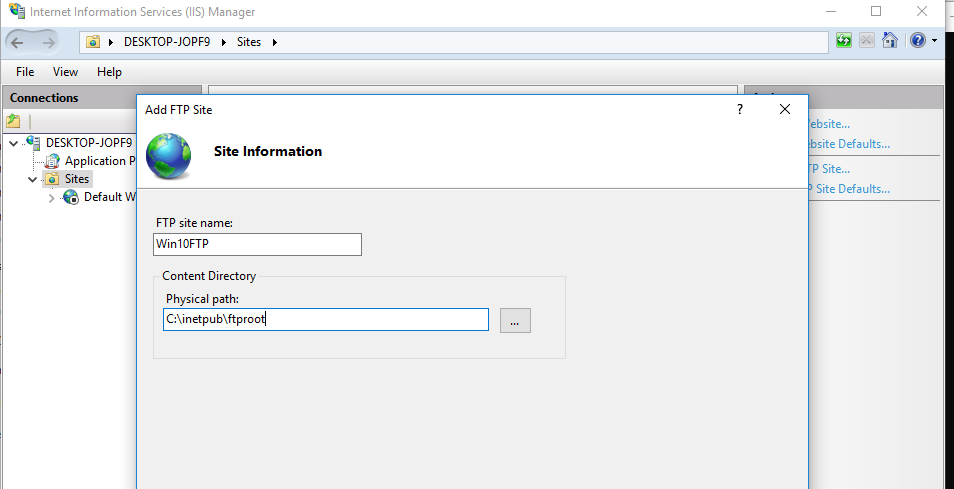Collapse the Sites tree node
Image resolution: width=954 pixels, height=489 pixels.
(x=32, y=180)
